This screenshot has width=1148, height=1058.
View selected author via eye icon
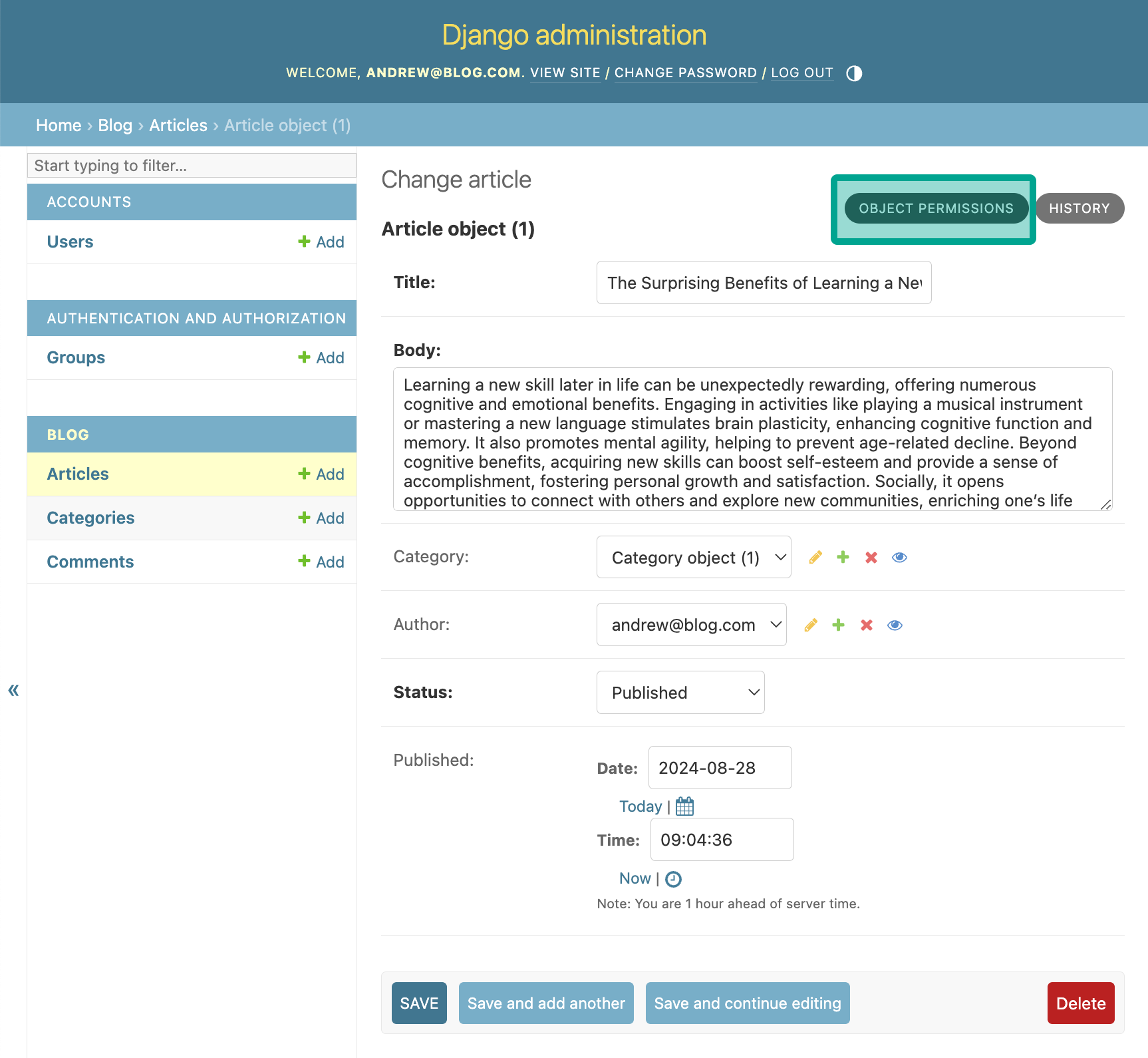(x=895, y=625)
